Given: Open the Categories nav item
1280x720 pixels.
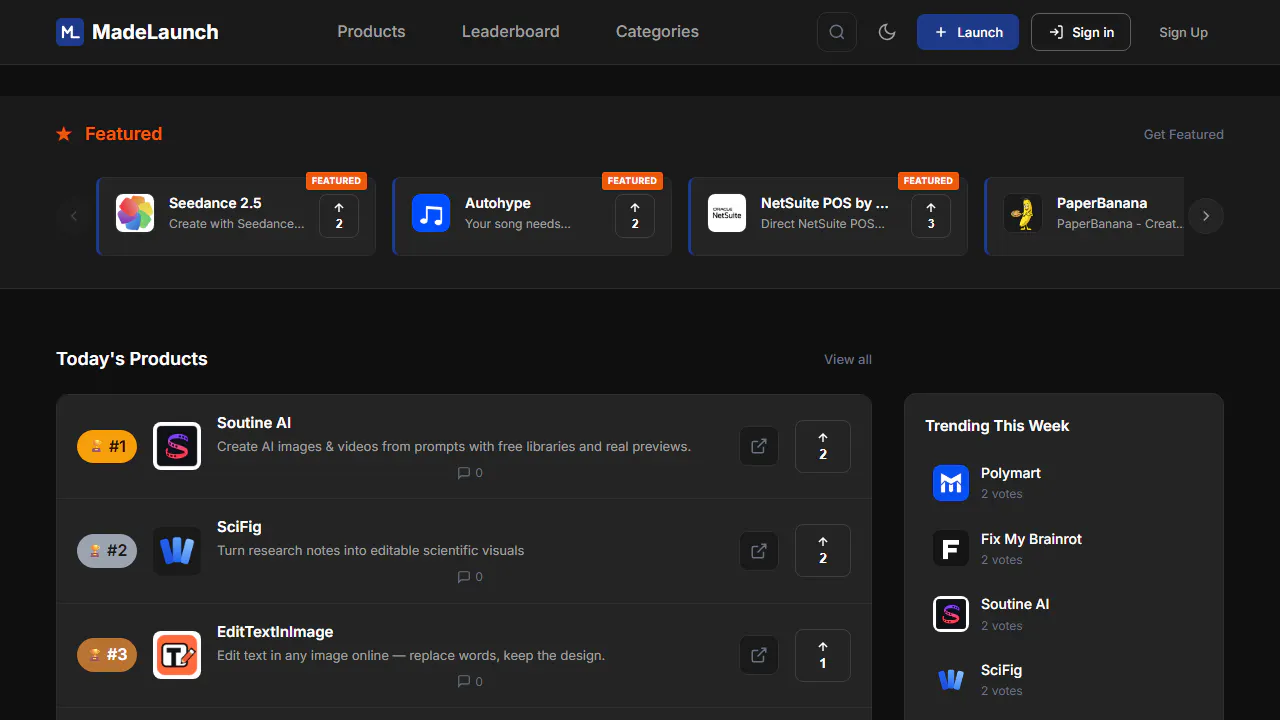Looking at the screenshot, I should 657,32.
